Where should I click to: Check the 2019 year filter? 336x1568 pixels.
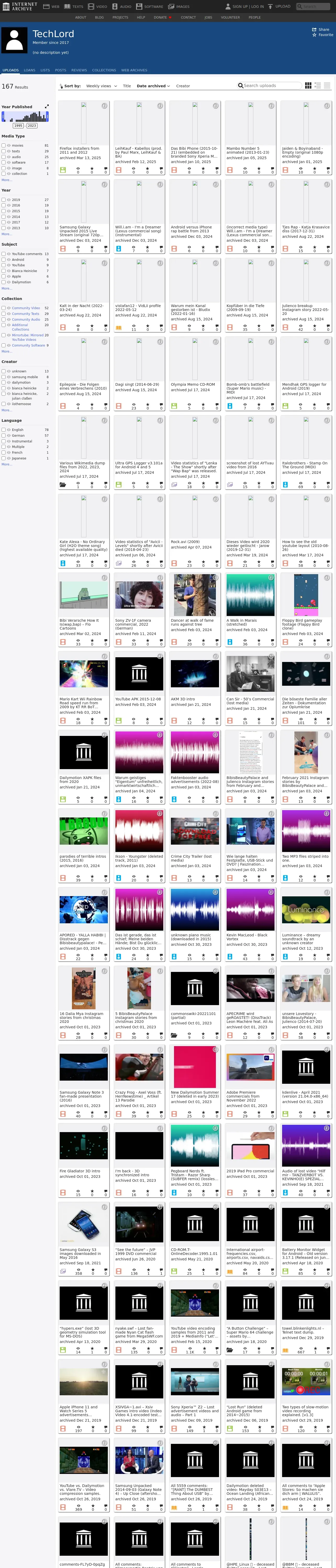[x=3, y=200]
